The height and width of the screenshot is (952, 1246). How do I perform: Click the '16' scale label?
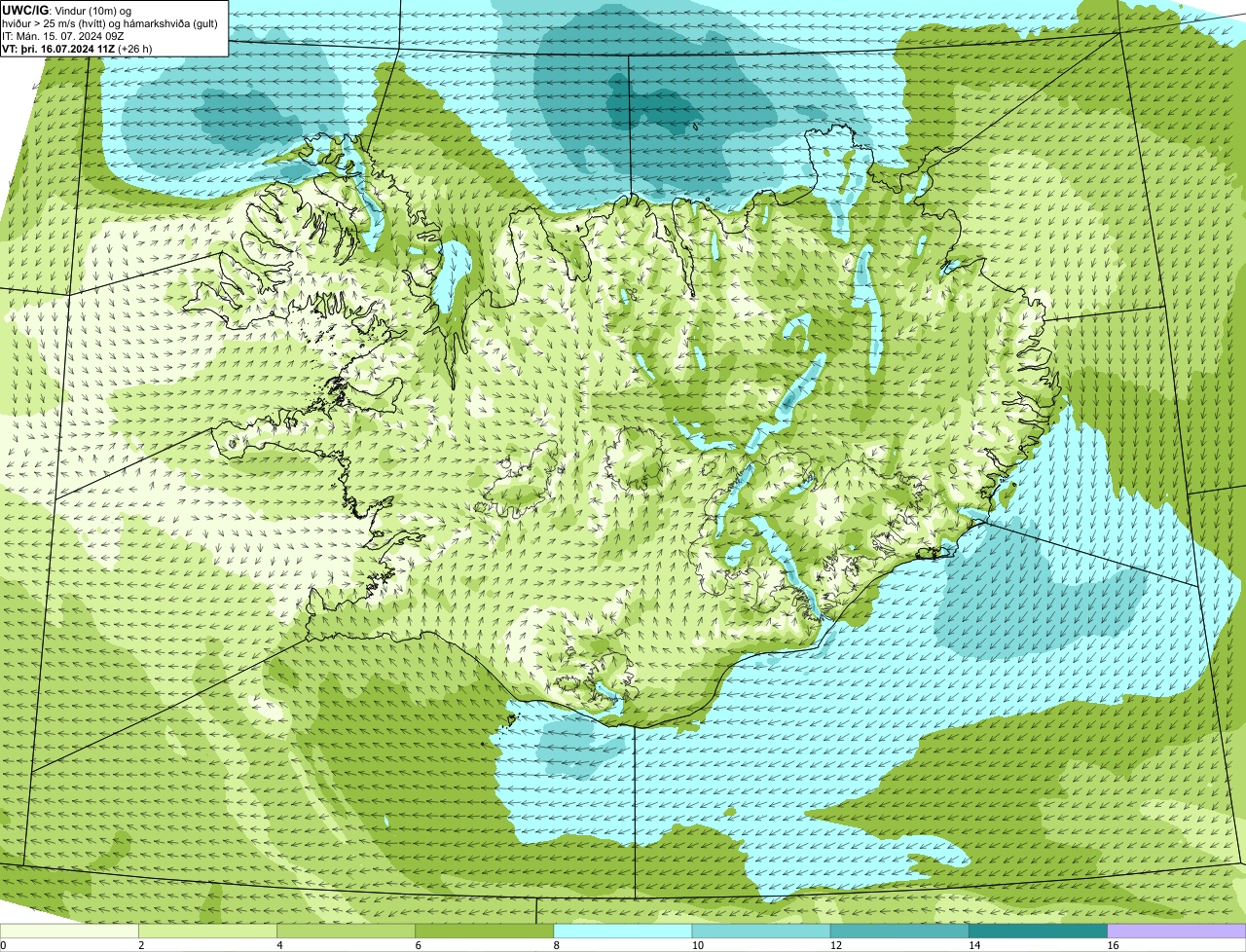(1112, 945)
